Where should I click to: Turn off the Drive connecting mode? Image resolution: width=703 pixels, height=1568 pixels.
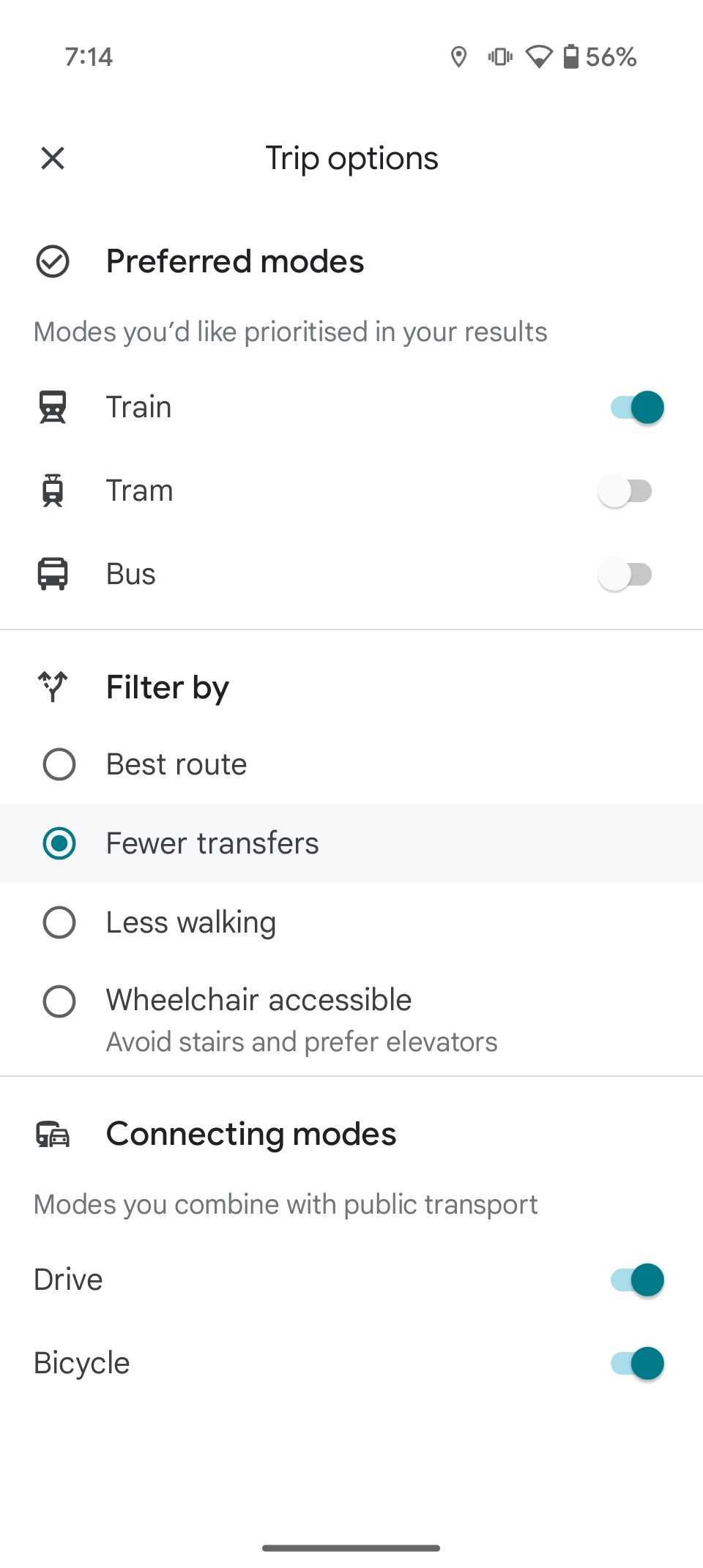tap(637, 1280)
